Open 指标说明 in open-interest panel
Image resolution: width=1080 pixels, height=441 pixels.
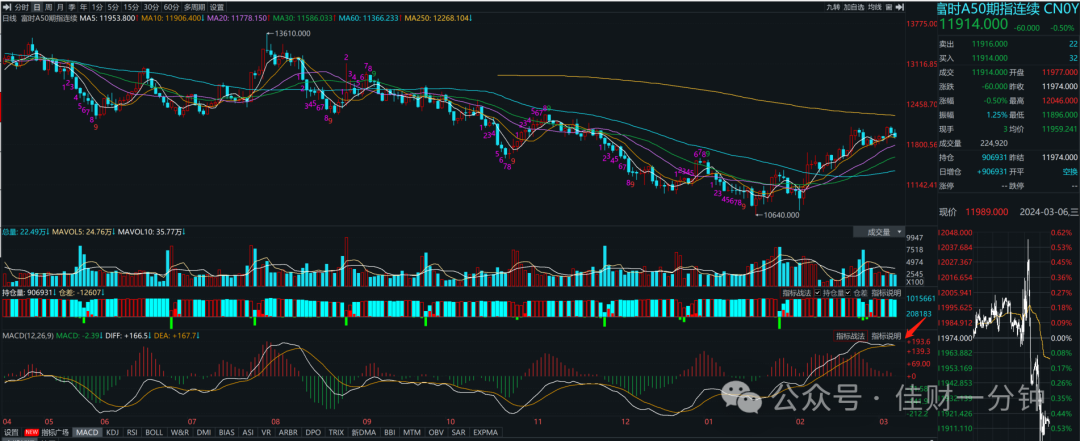886,293
